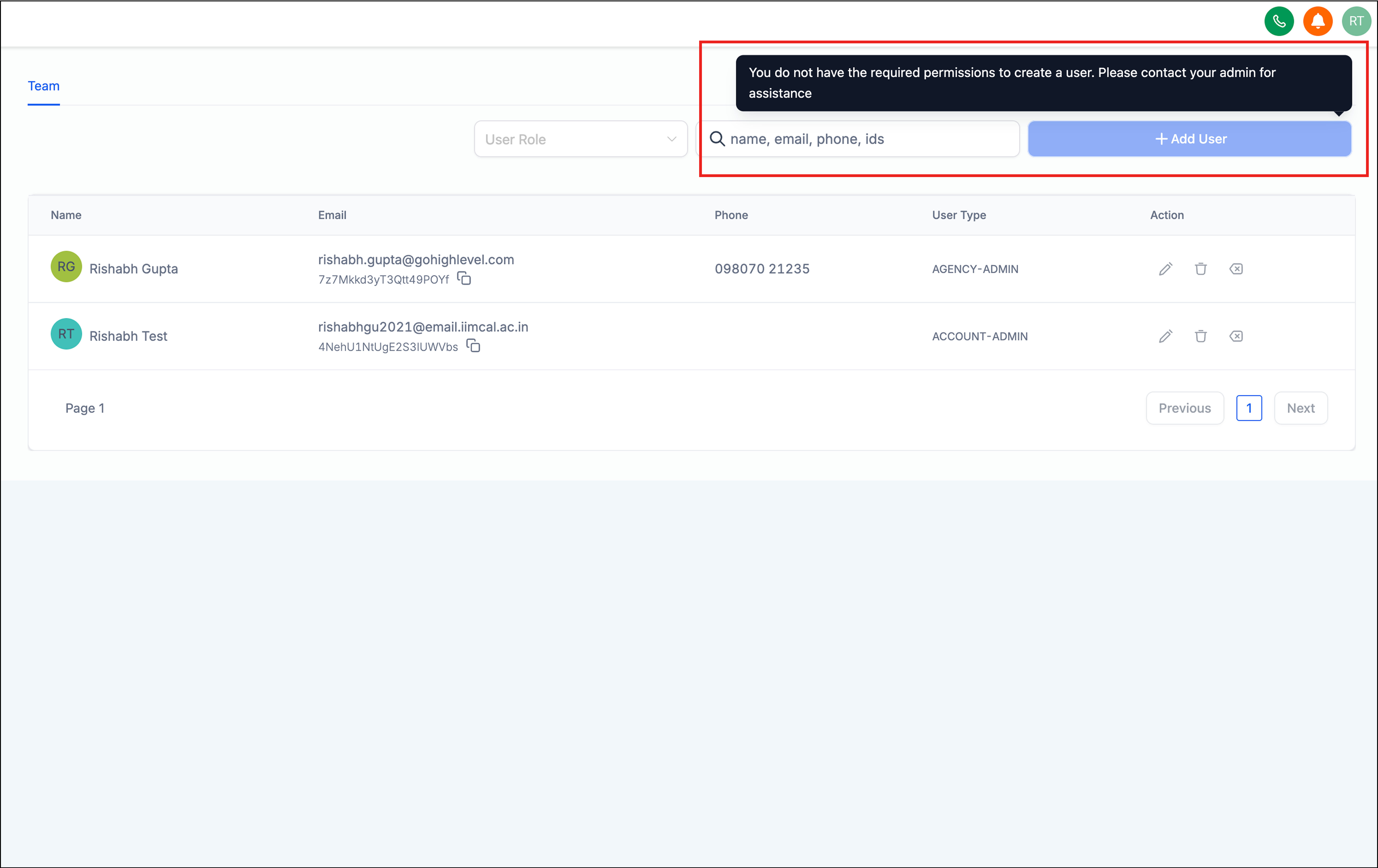The image size is (1378, 868).
Task: Click the search magnifier icon
Action: coord(717,139)
